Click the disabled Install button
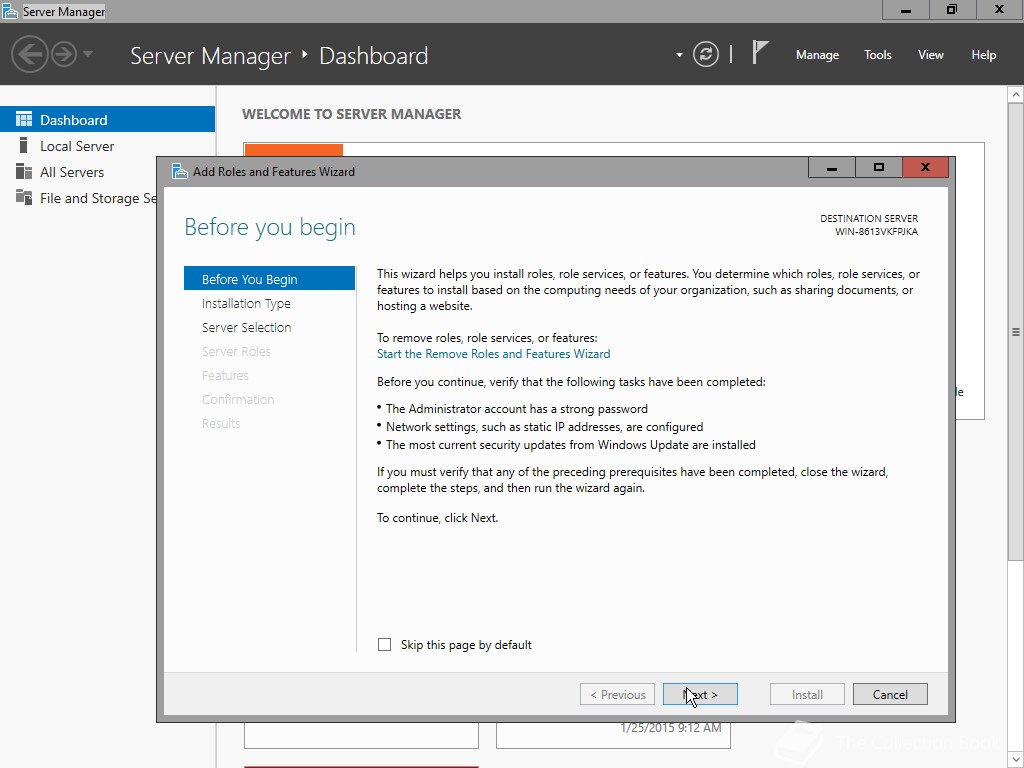The image size is (1024, 768). pos(807,694)
